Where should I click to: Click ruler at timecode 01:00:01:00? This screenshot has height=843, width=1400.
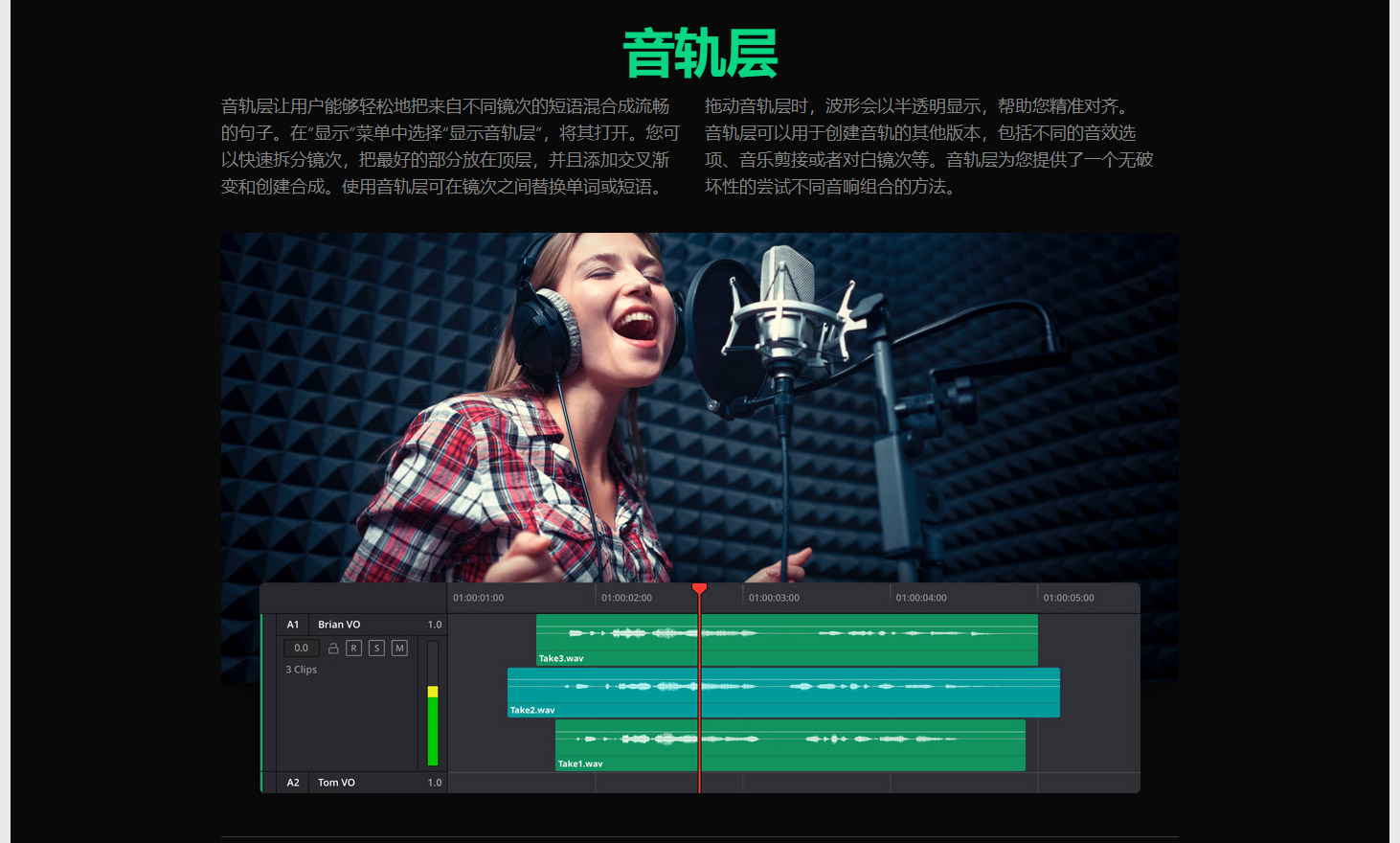coord(478,598)
